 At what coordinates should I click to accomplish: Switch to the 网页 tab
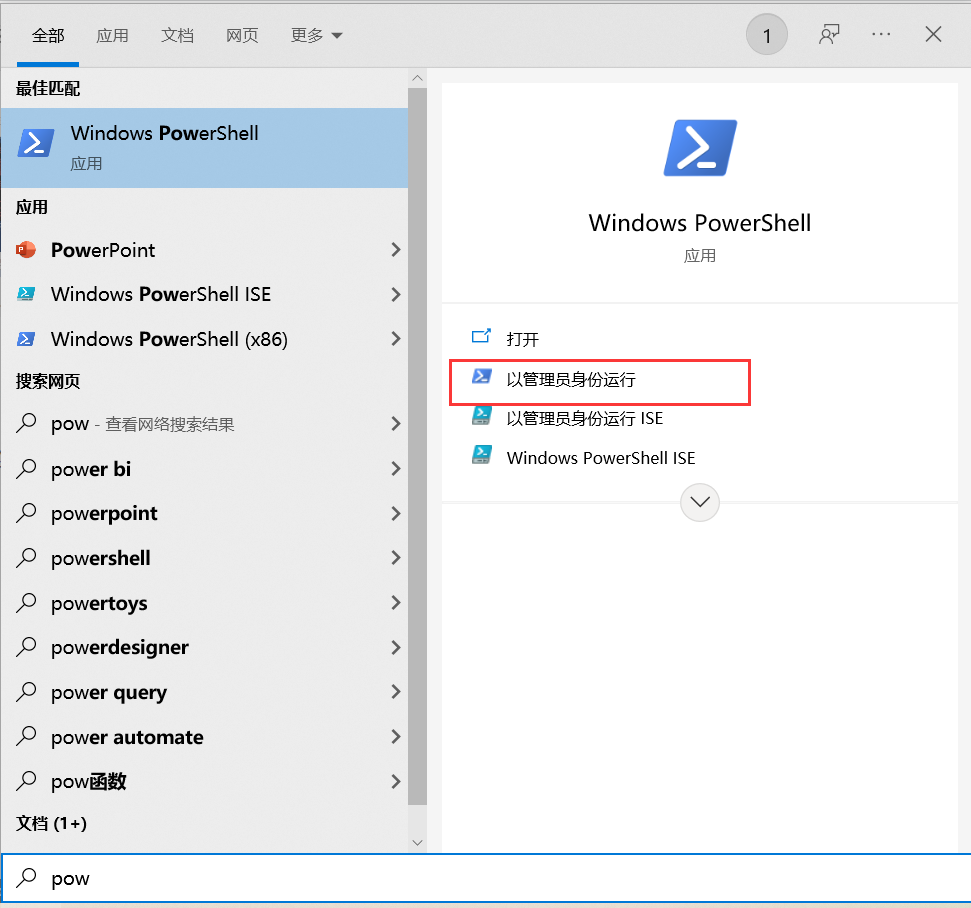[x=242, y=35]
